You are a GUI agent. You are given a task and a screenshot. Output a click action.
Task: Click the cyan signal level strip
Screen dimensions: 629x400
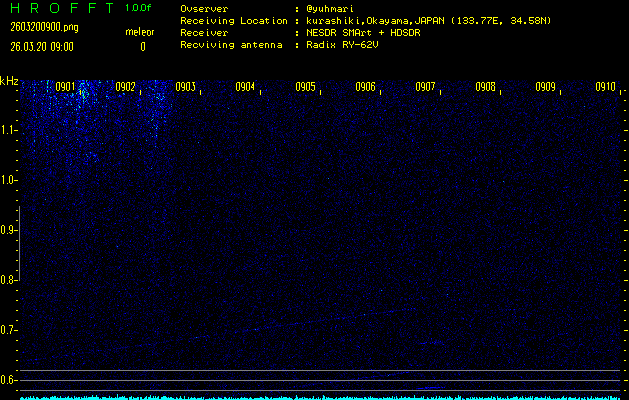click(x=320, y=396)
